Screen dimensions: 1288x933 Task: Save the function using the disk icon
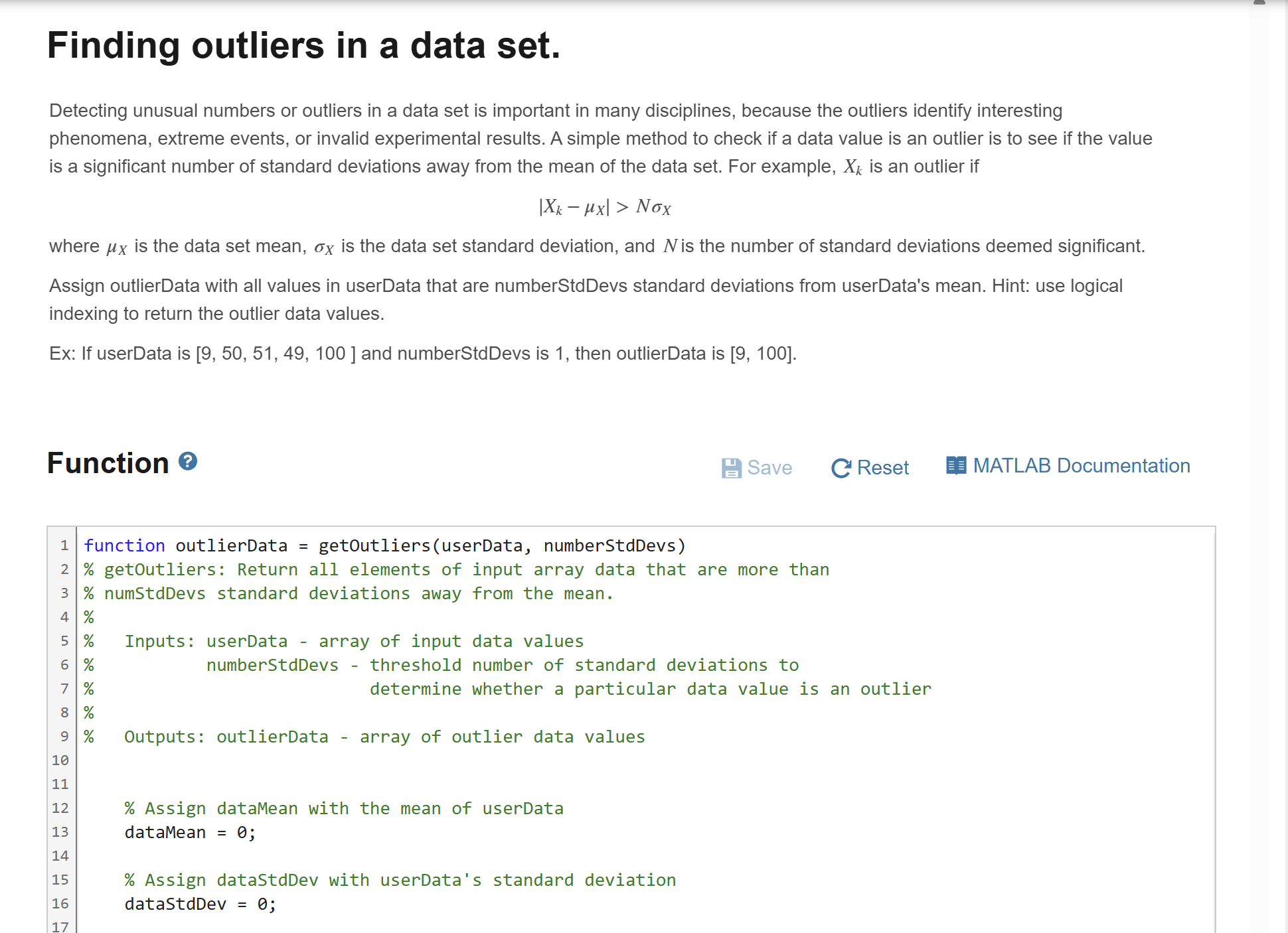click(x=732, y=468)
